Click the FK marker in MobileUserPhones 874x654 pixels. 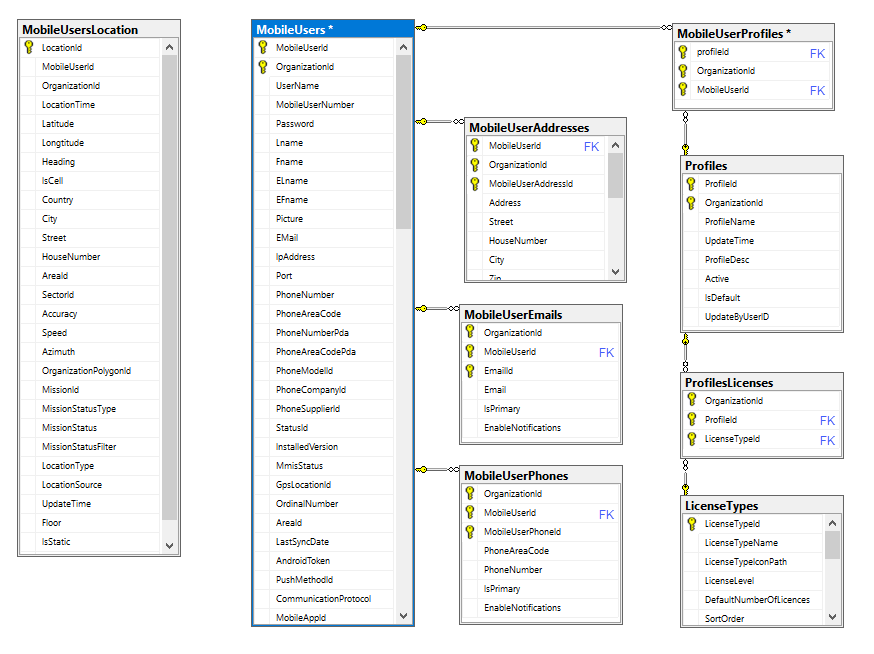coord(606,514)
